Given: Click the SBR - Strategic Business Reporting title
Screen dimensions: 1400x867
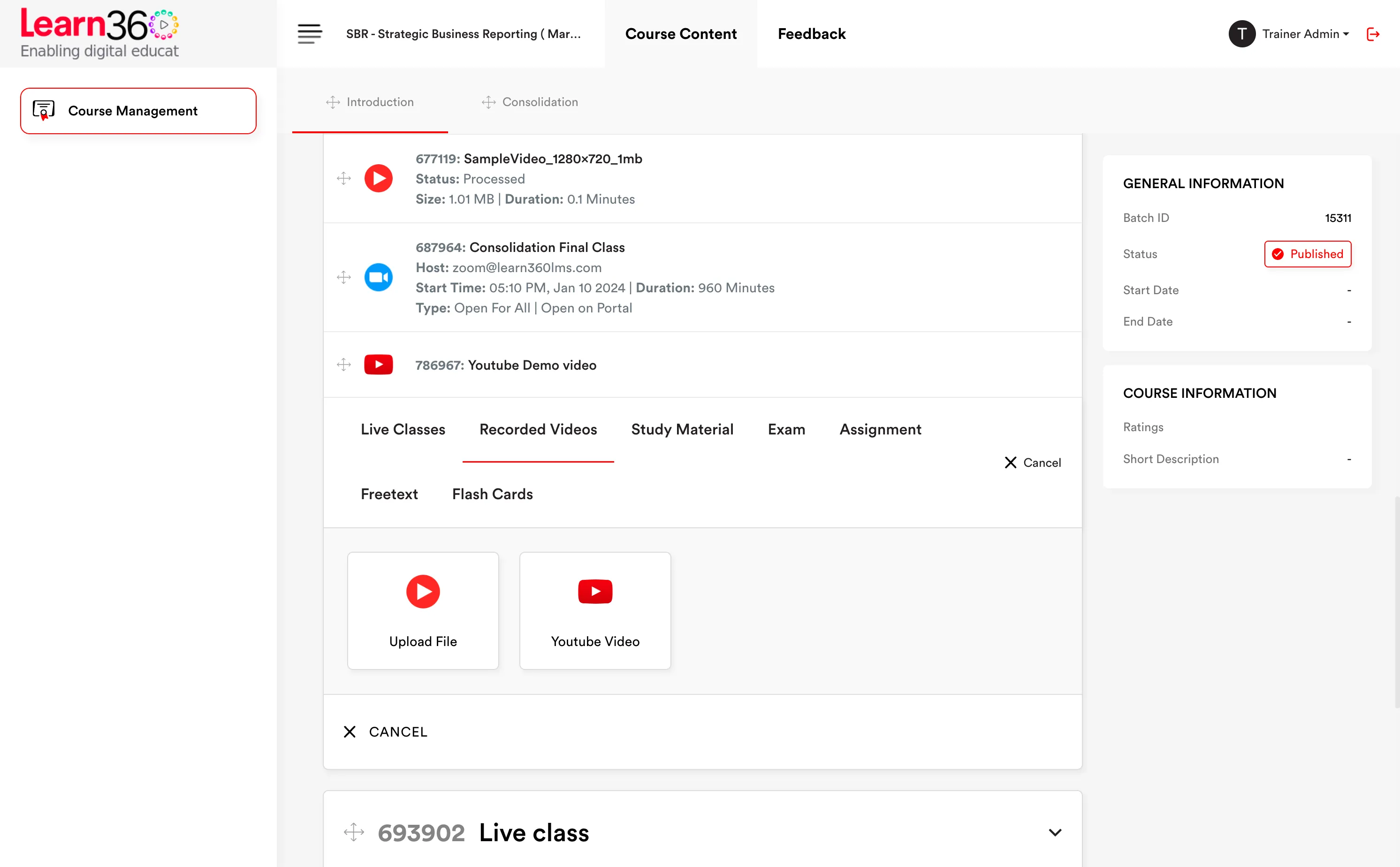Looking at the screenshot, I should (x=463, y=34).
